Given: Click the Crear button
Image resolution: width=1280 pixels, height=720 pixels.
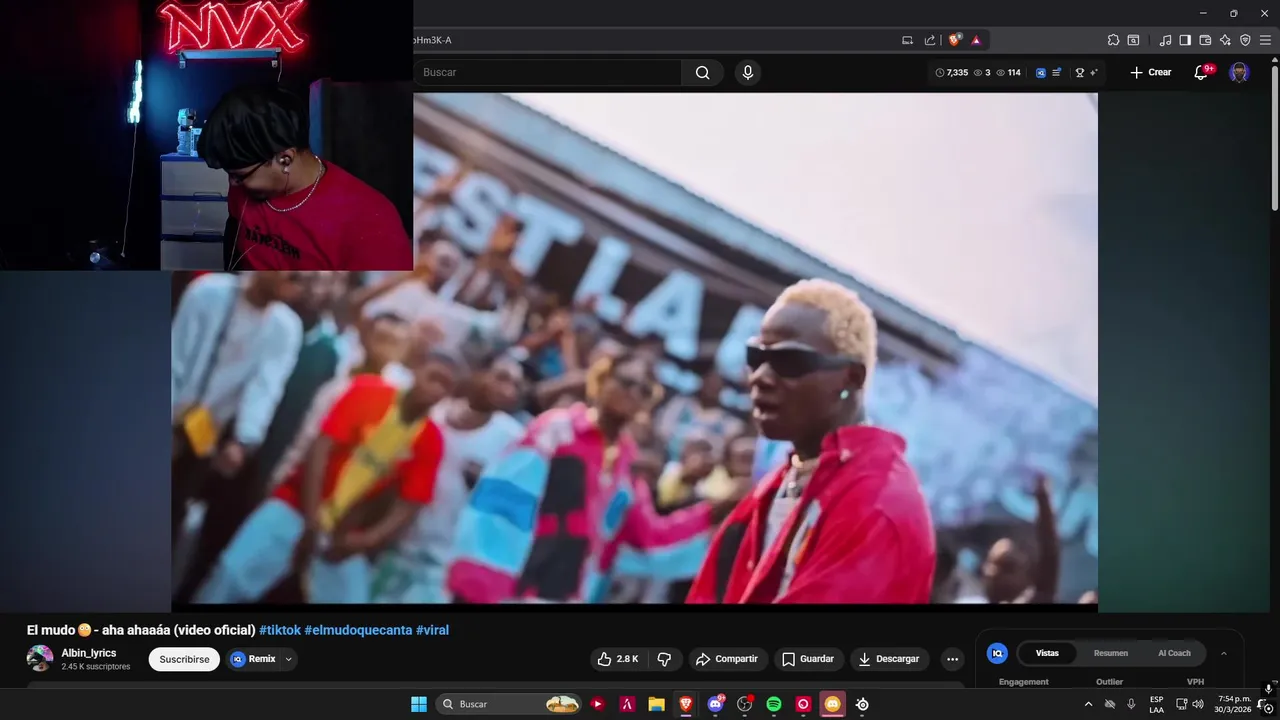Looking at the screenshot, I should tap(1150, 72).
